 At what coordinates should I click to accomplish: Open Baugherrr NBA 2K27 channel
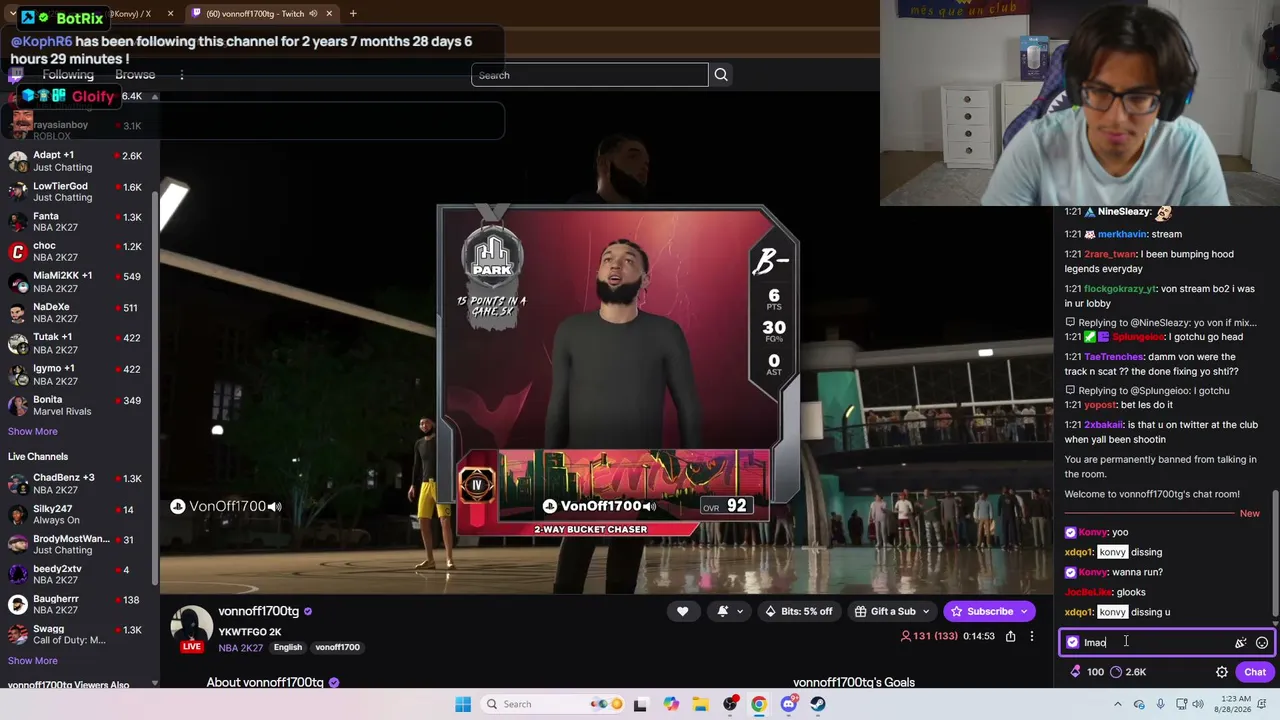pyautogui.click(x=79, y=604)
